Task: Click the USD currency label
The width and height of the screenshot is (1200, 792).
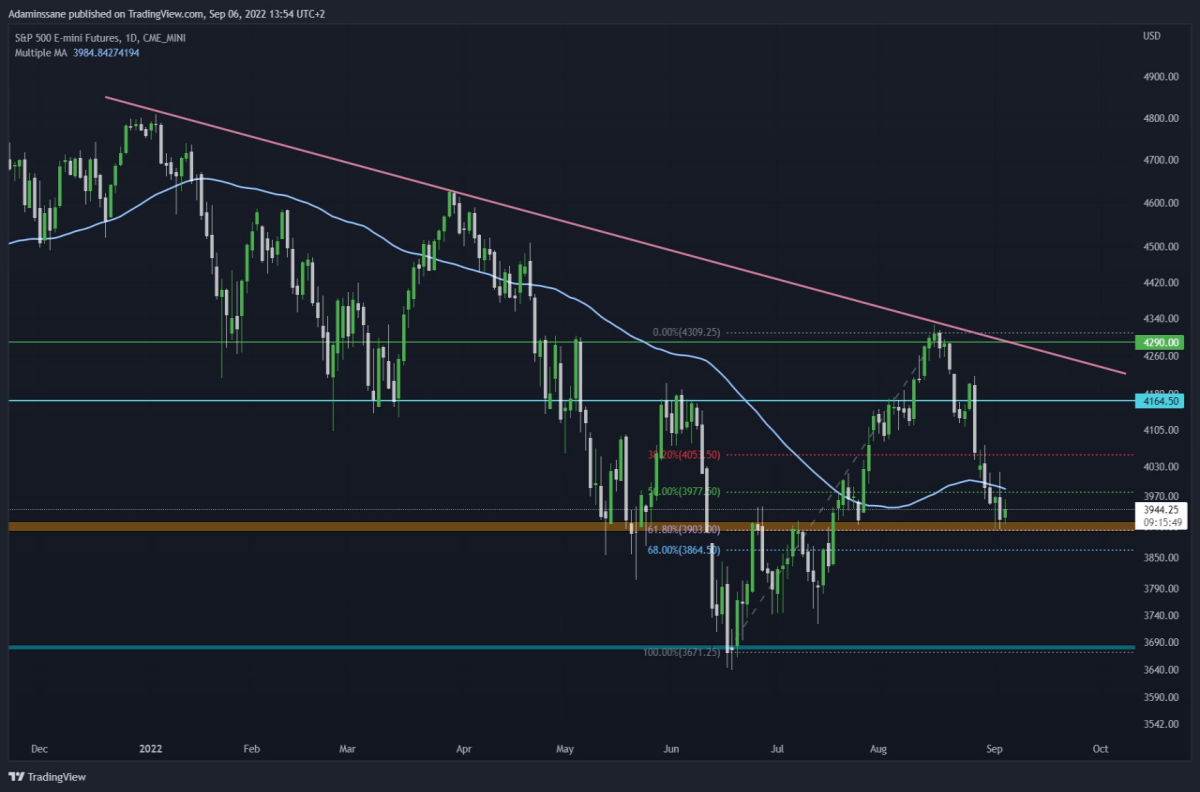Action: tap(1151, 37)
